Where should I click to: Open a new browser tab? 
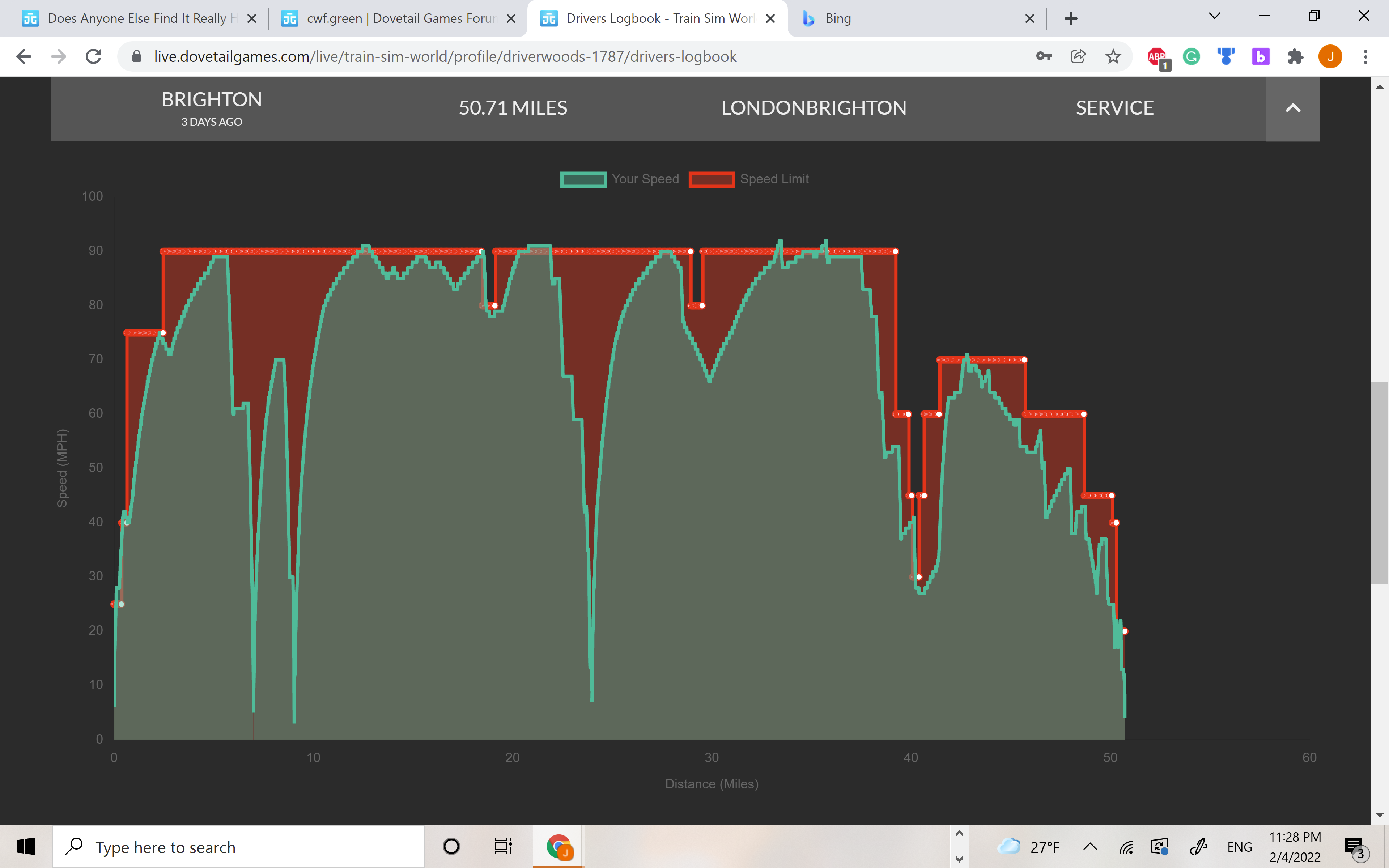coord(1070,18)
